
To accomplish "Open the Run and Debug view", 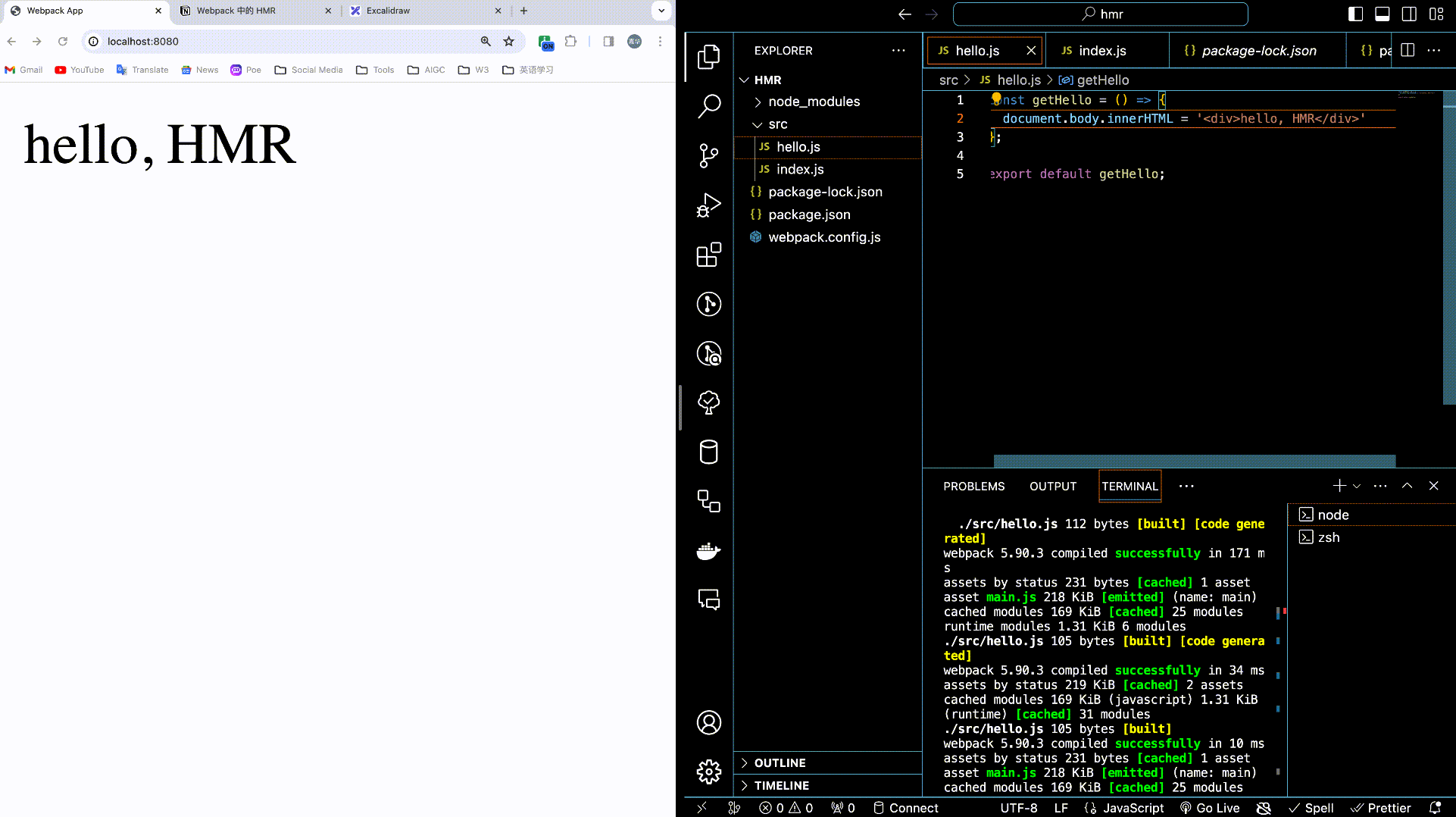I will [x=708, y=205].
